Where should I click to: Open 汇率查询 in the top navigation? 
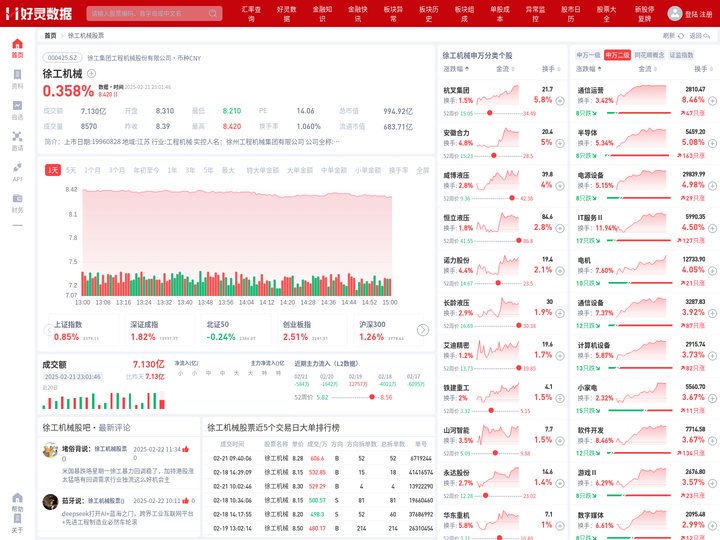pos(251,14)
